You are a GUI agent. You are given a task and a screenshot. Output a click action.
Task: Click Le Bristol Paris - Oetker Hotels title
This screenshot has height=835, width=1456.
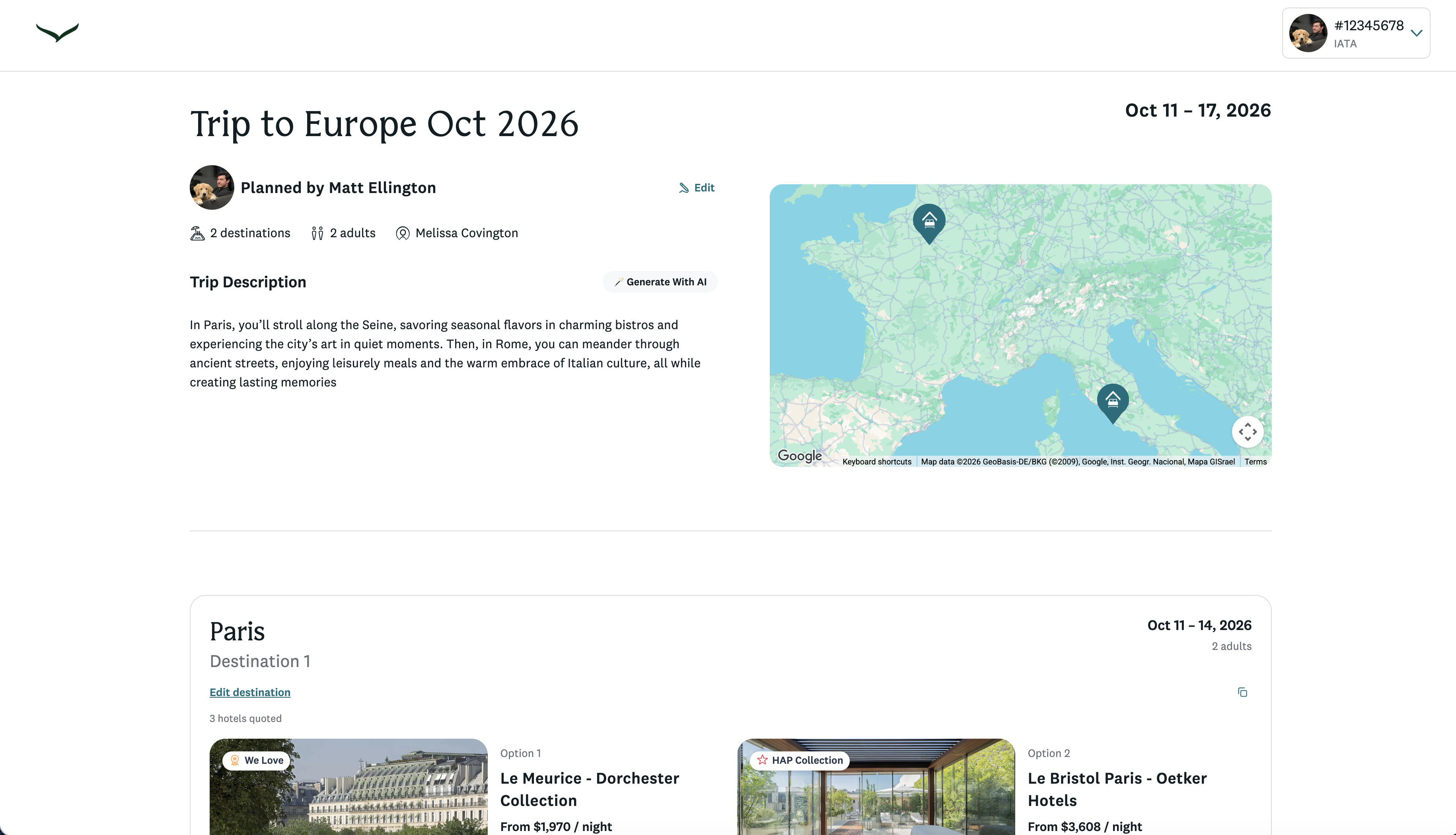point(1117,789)
